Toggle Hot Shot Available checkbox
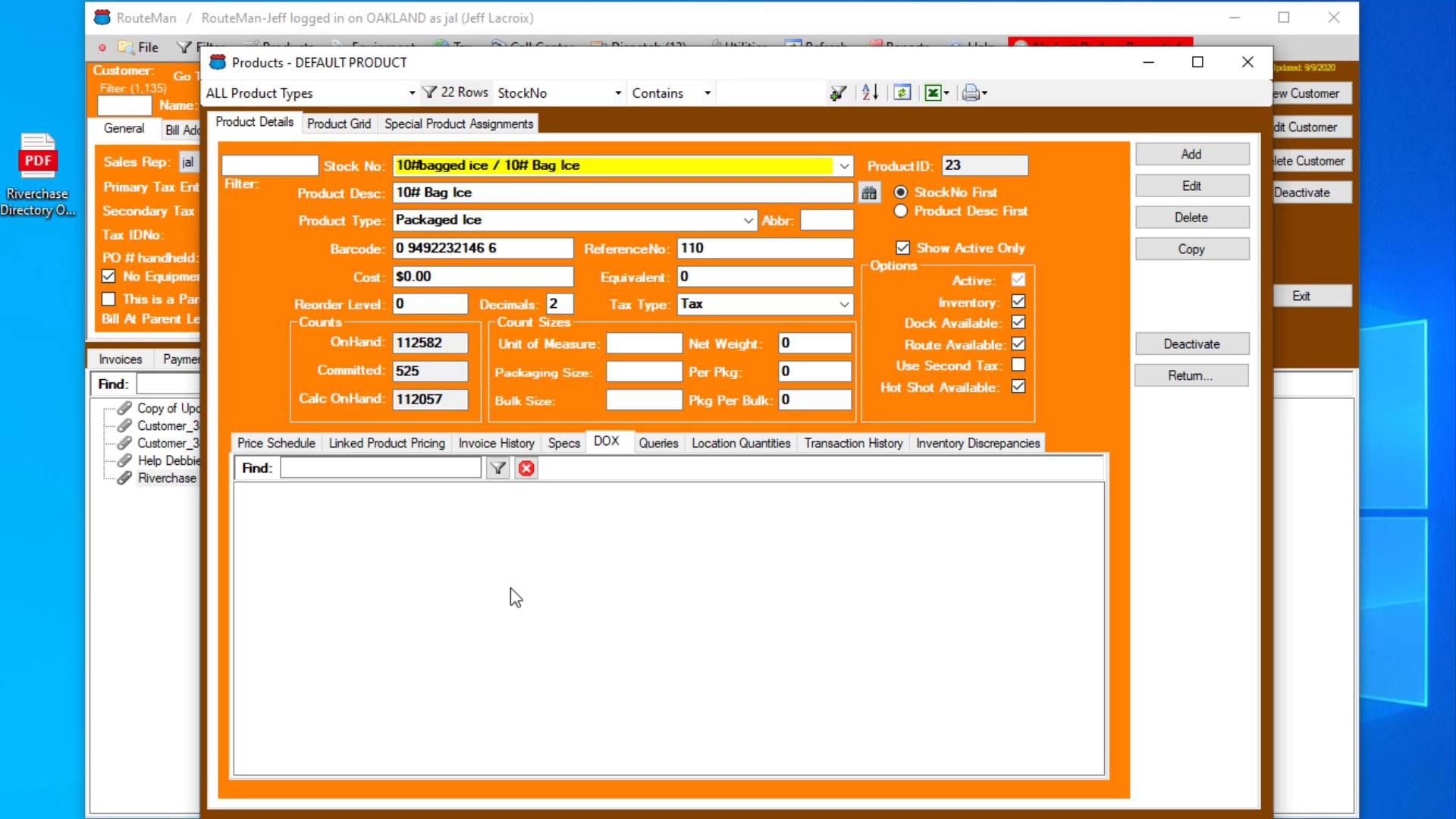 tap(1018, 387)
